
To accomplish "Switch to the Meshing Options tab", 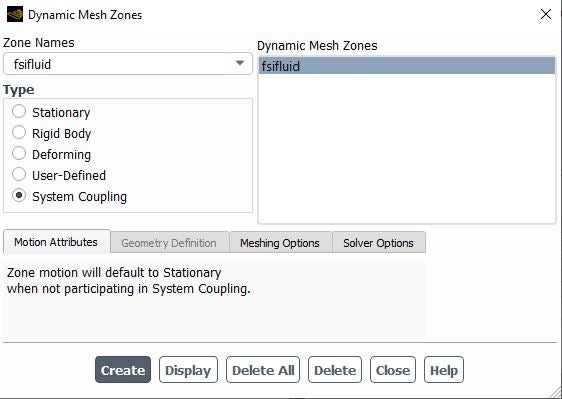I will pos(280,243).
